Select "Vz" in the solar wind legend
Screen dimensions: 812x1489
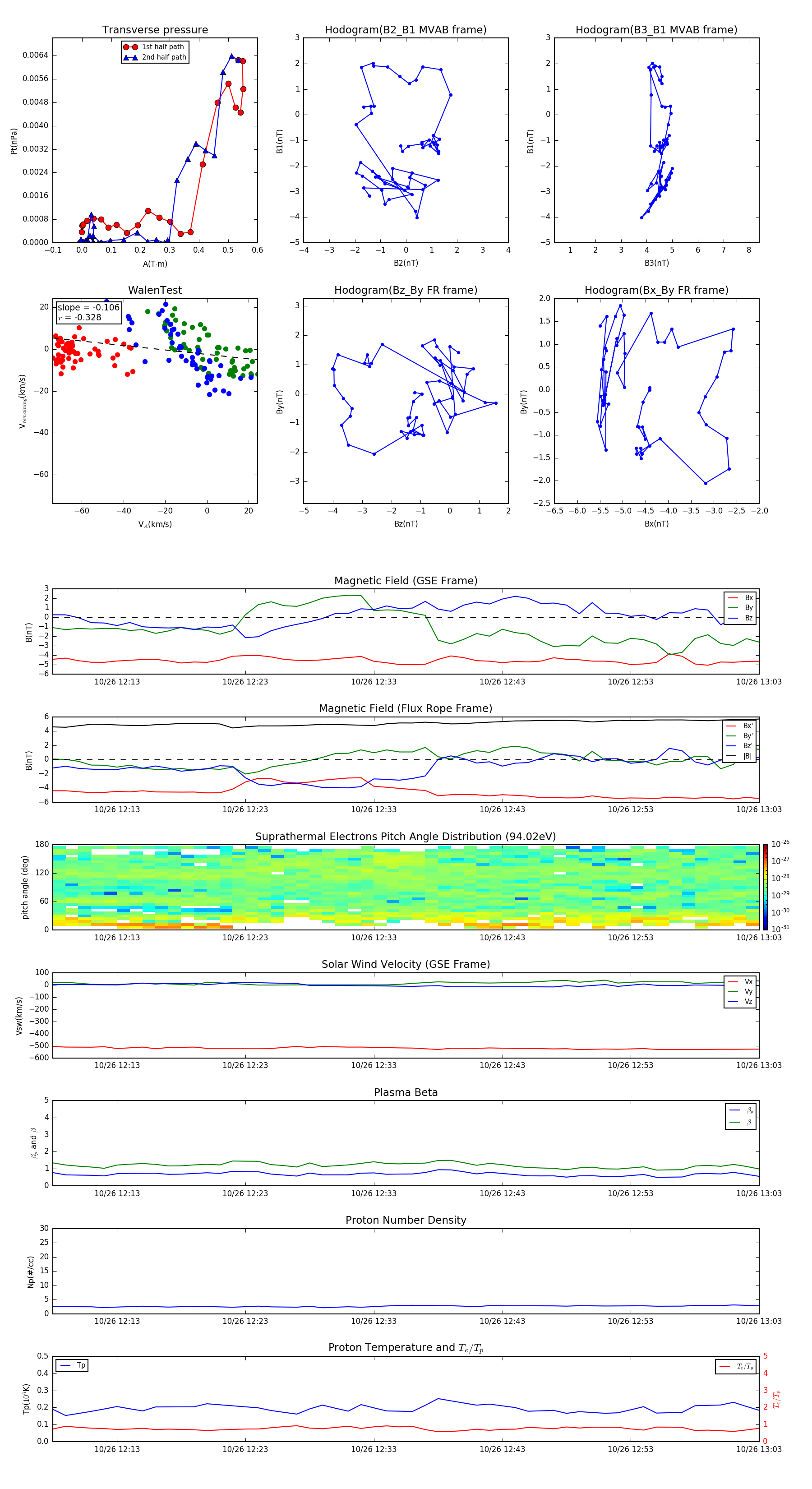[741, 1001]
